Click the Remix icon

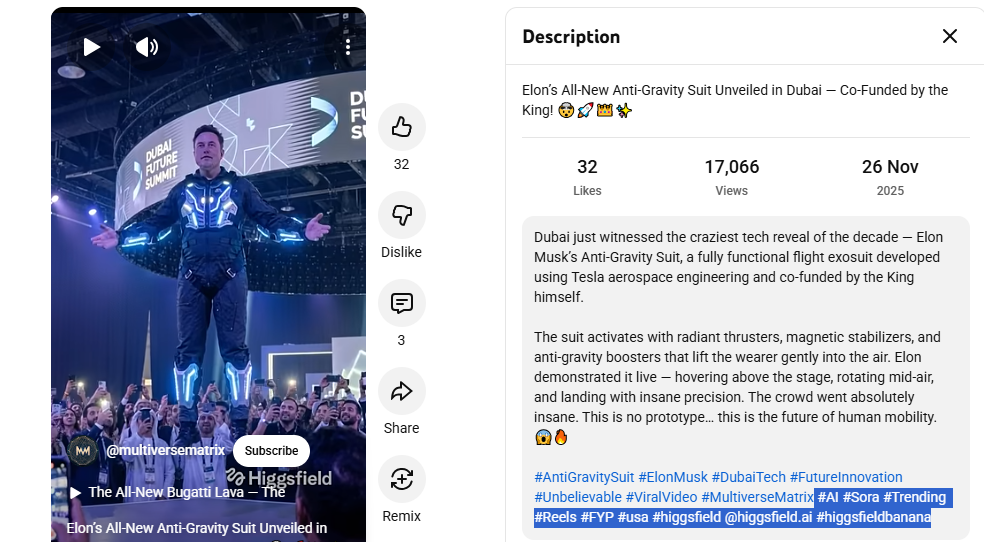[402, 479]
